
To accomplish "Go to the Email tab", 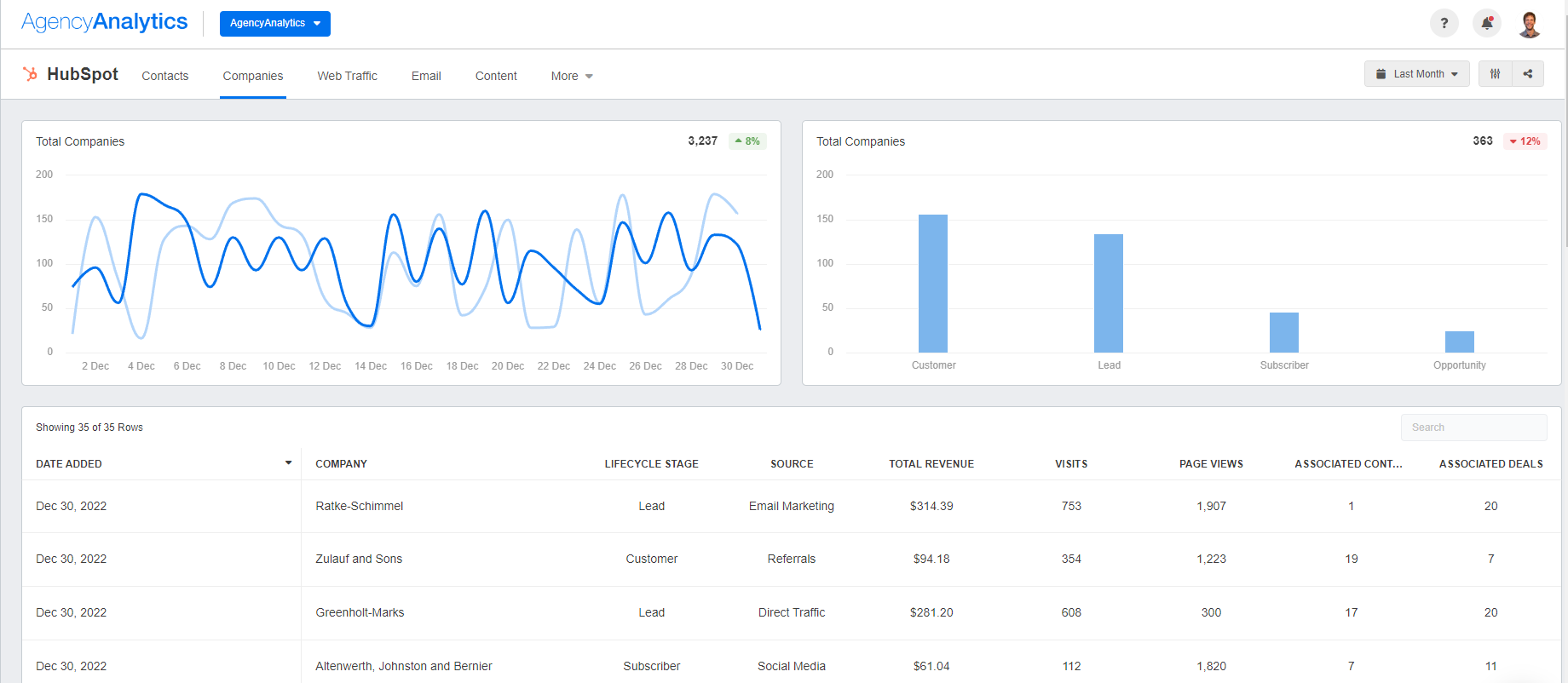I will point(426,76).
